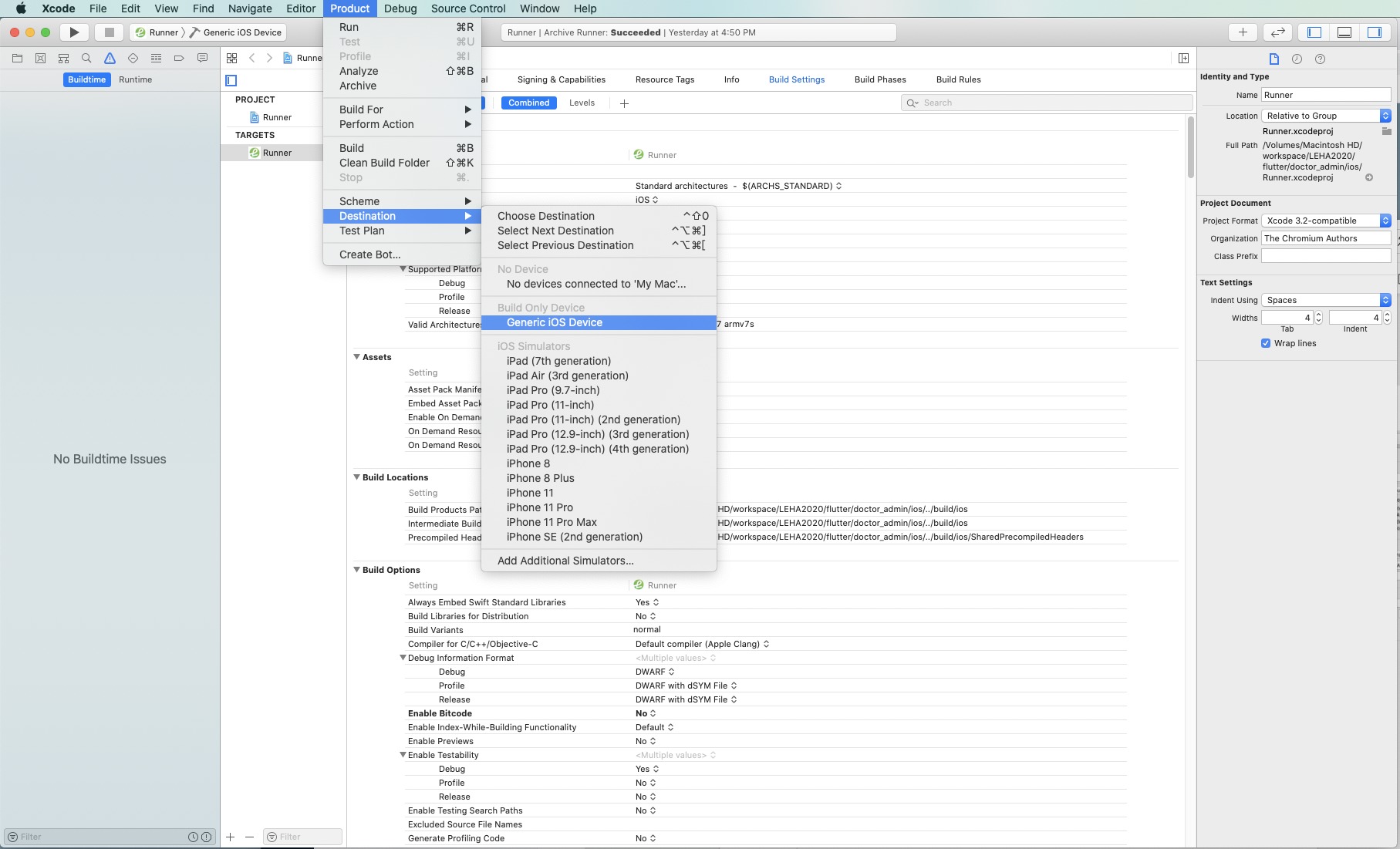The image size is (1400, 849).
Task: Open the Symbol navigator
Action: pyautogui.click(x=64, y=58)
